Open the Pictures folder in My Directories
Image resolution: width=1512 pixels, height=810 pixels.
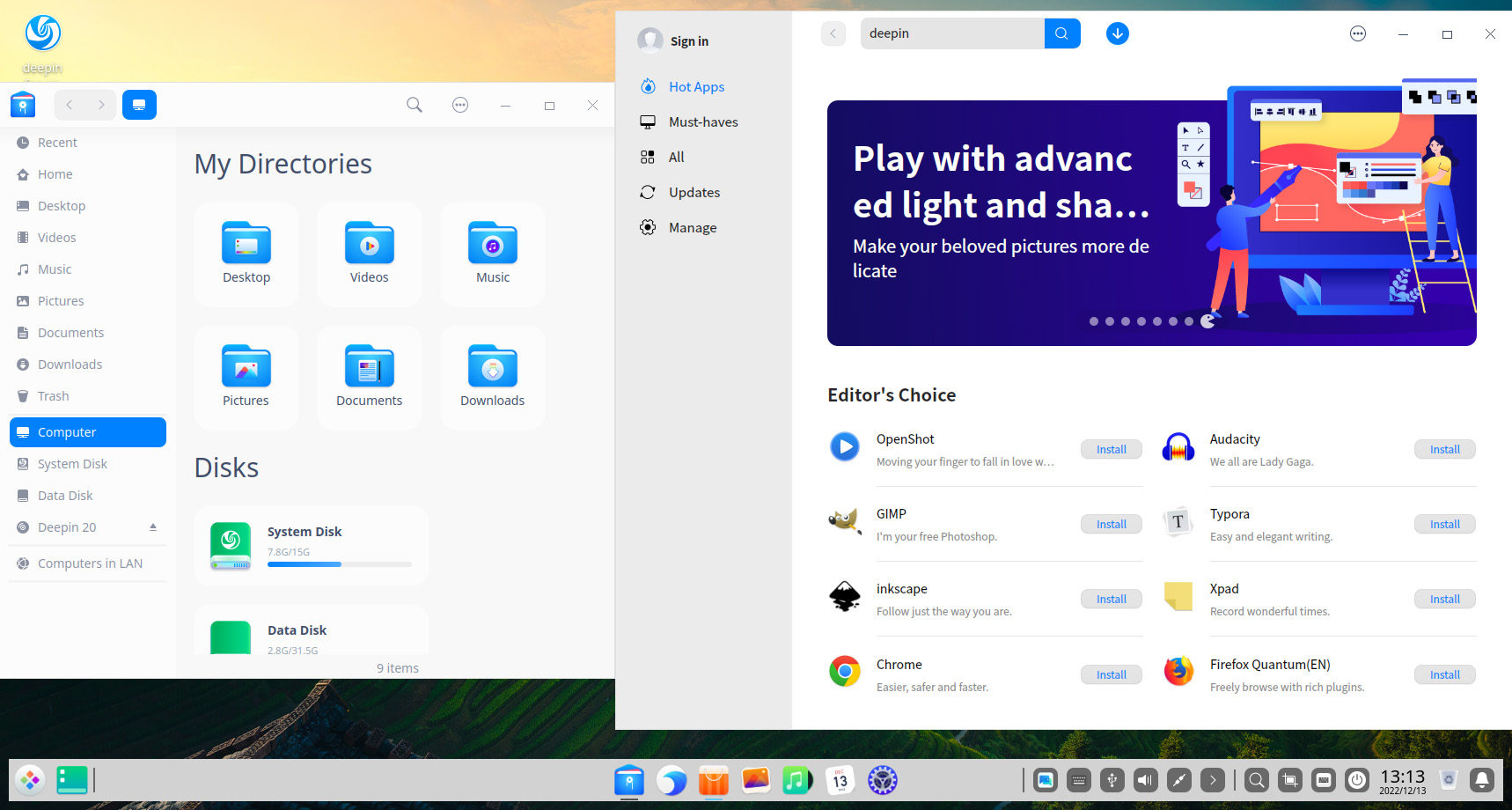click(x=246, y=377)
